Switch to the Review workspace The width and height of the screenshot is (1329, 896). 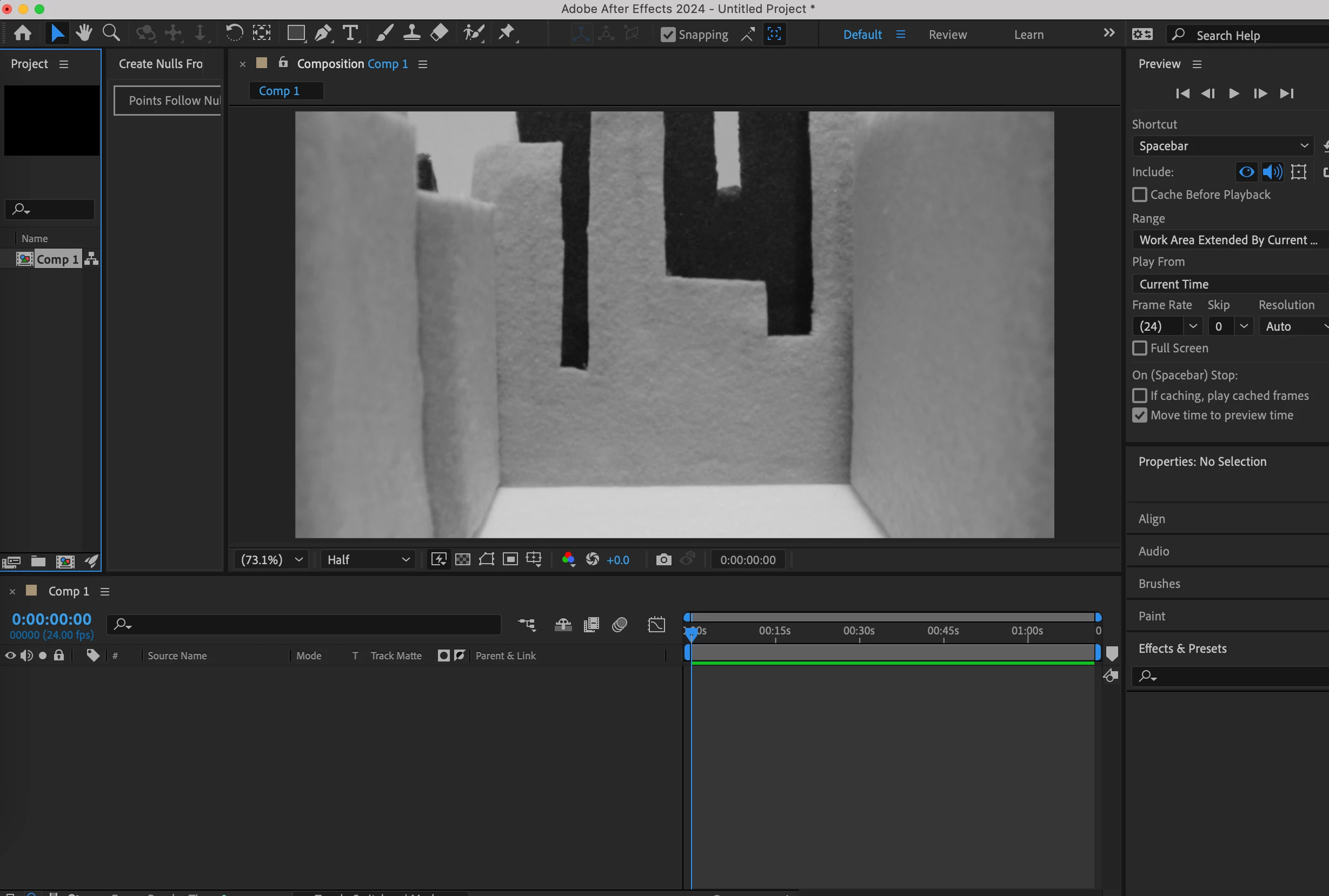[947, 35]
